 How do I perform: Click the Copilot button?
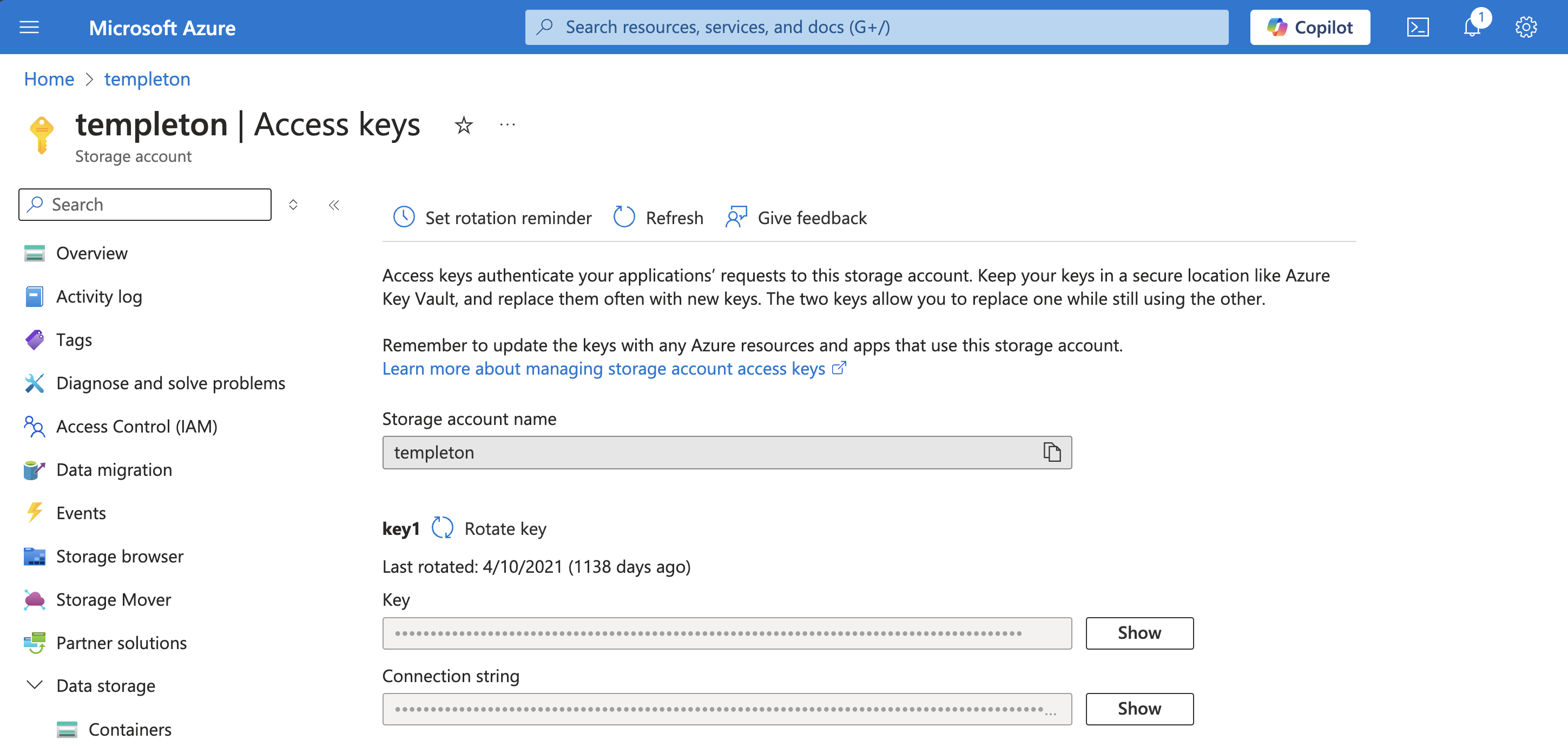tap(1310, 28)
